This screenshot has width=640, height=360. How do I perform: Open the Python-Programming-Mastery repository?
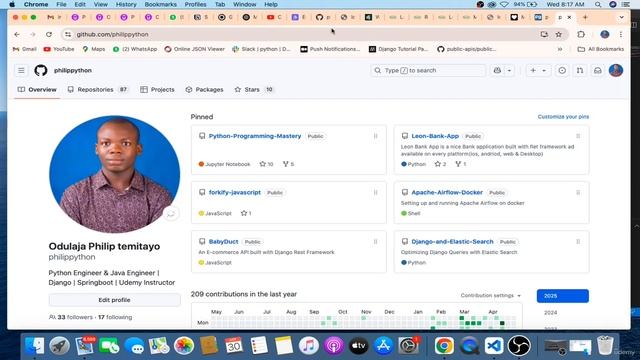(255, 136)
